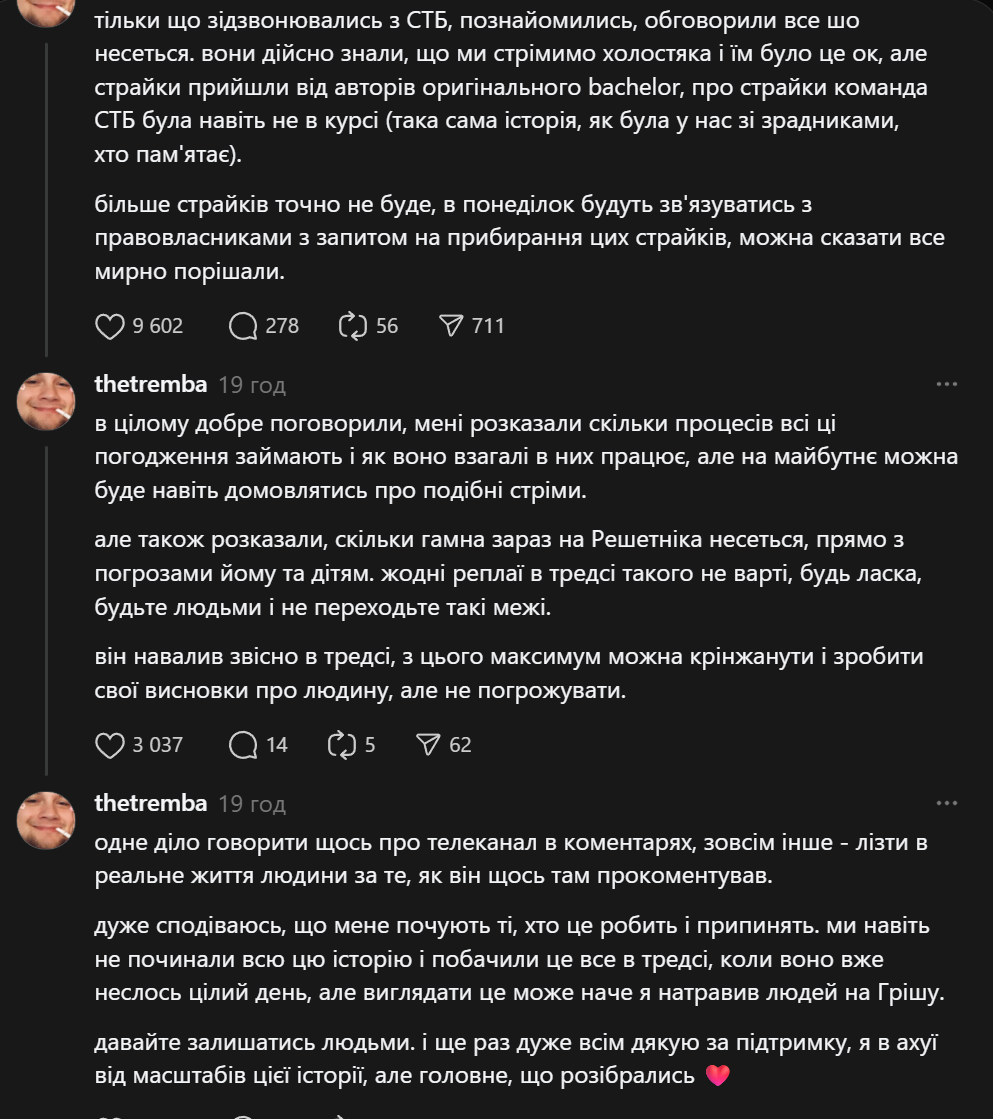Open the post starting 'тільки що зідзвонювались з СТБ'
Image resolution: width=993 pixels, height=1119 pixels.
tap(500, 87)
